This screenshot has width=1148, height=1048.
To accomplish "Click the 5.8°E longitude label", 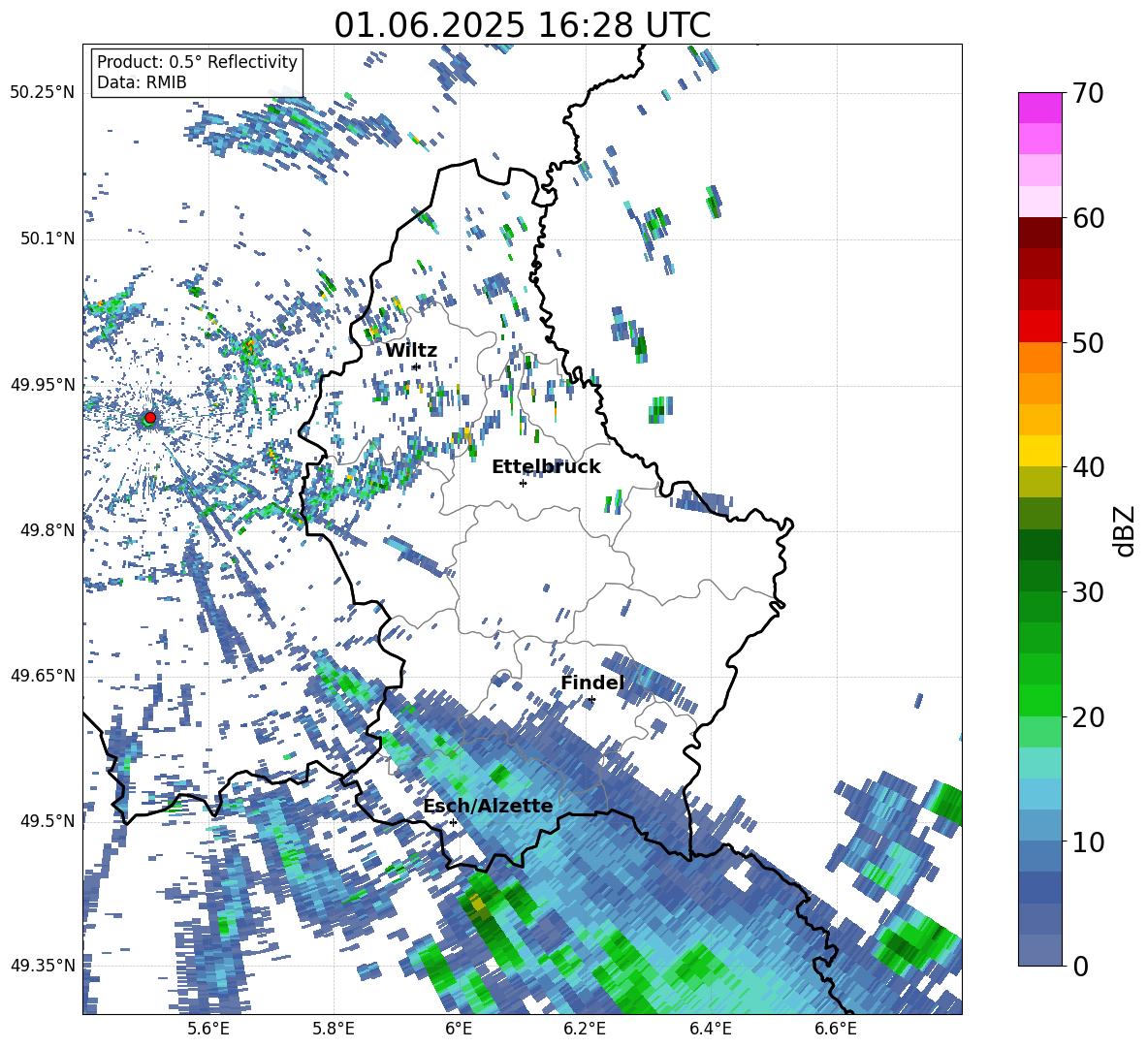I will click(334, 1029).
